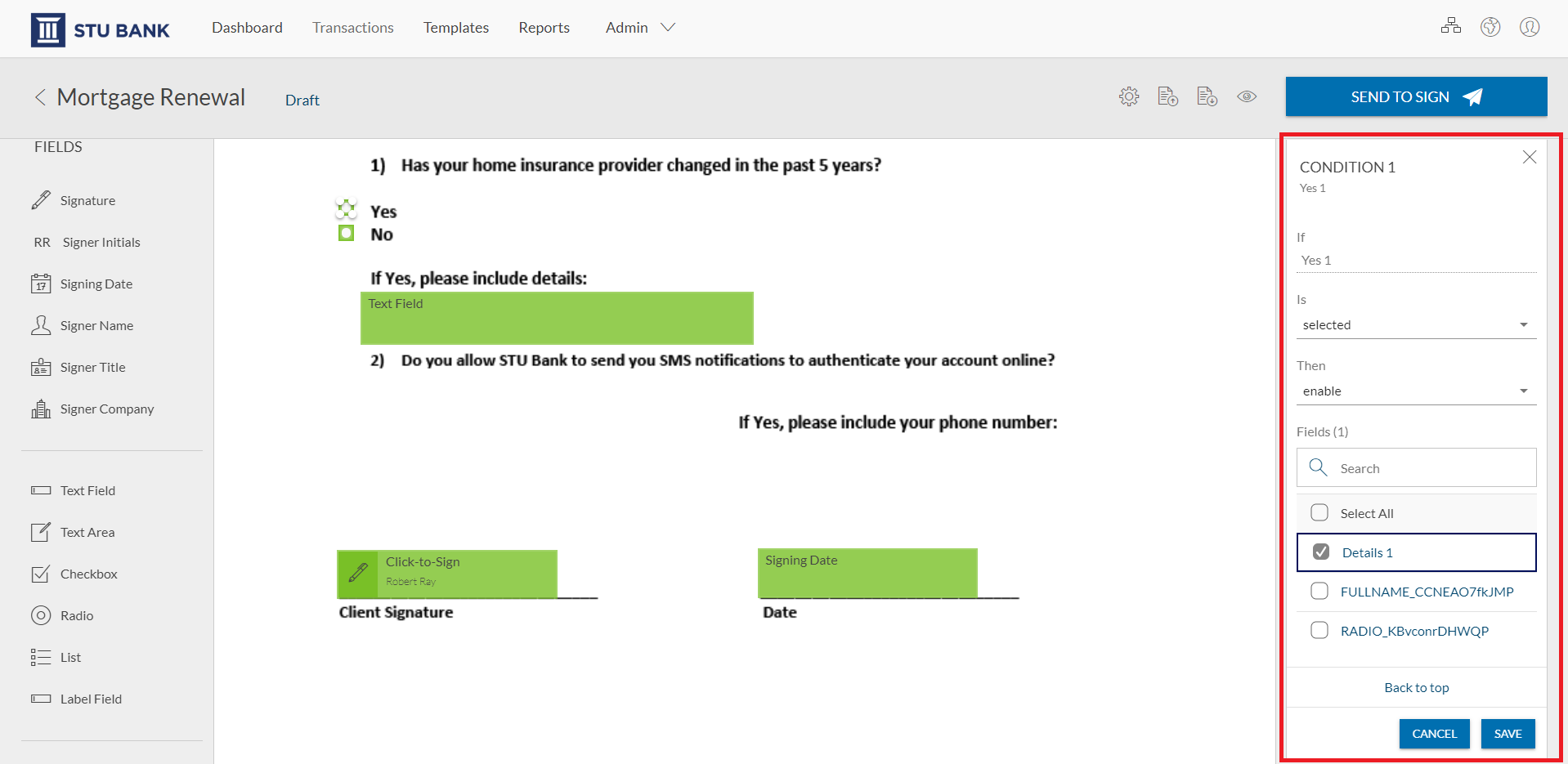This screenshot has width=1568, height=764.
Task: Click the globe language icon
Action: (1490, 27)
